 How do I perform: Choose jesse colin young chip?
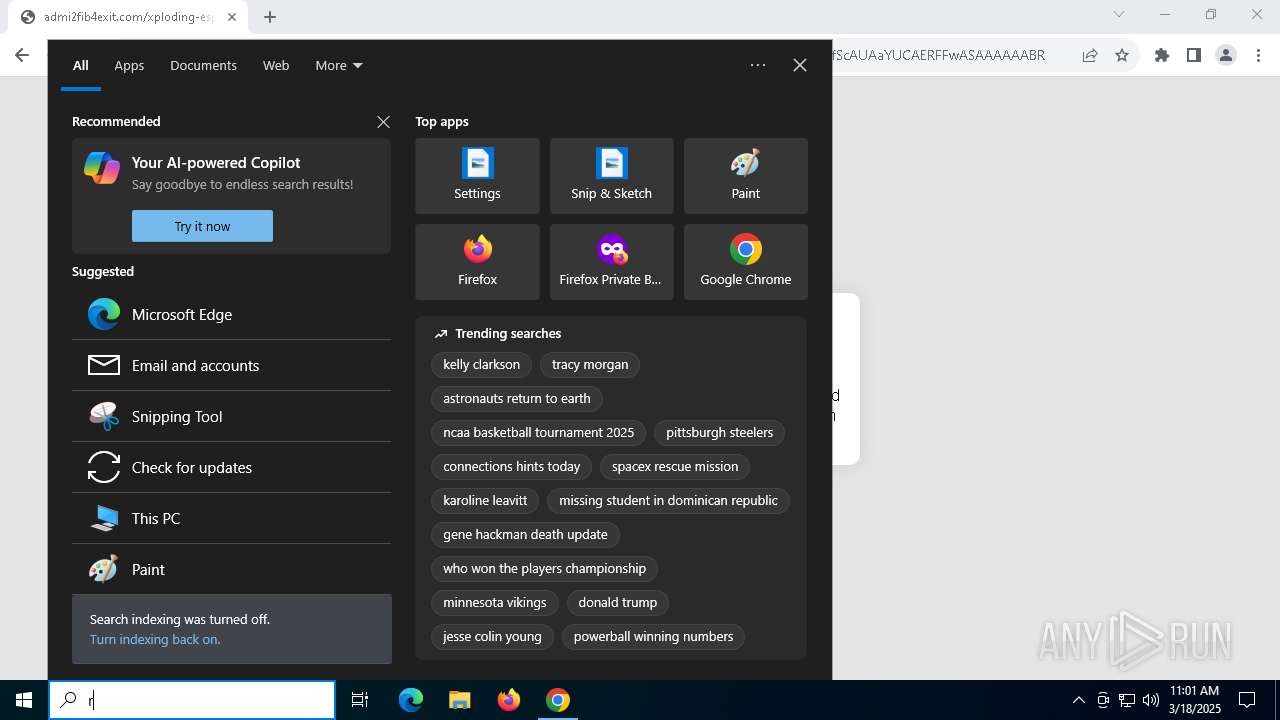492,637
